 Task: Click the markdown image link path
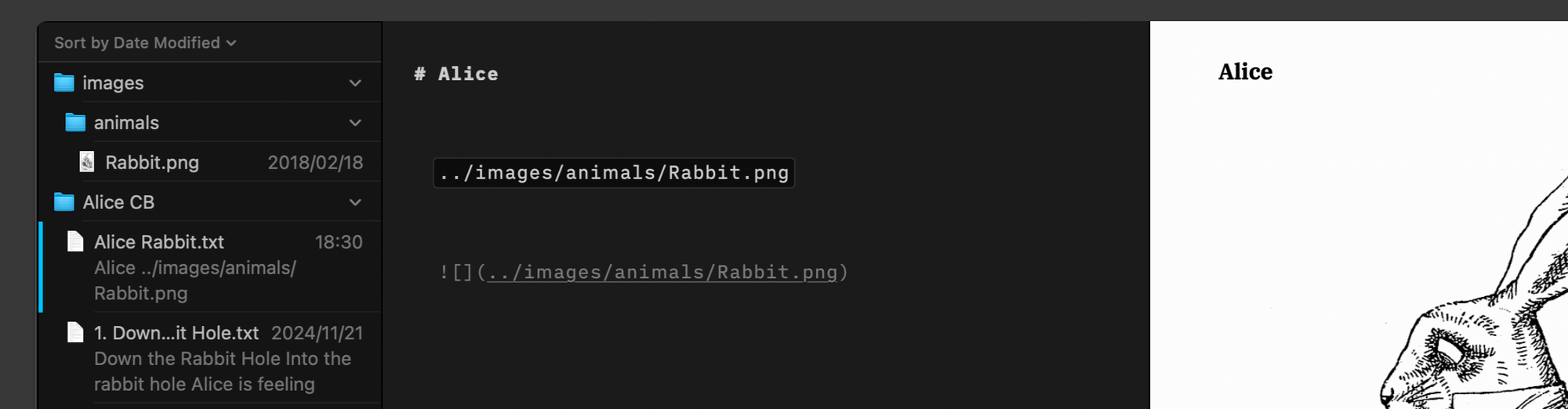(x=662, y=272)
